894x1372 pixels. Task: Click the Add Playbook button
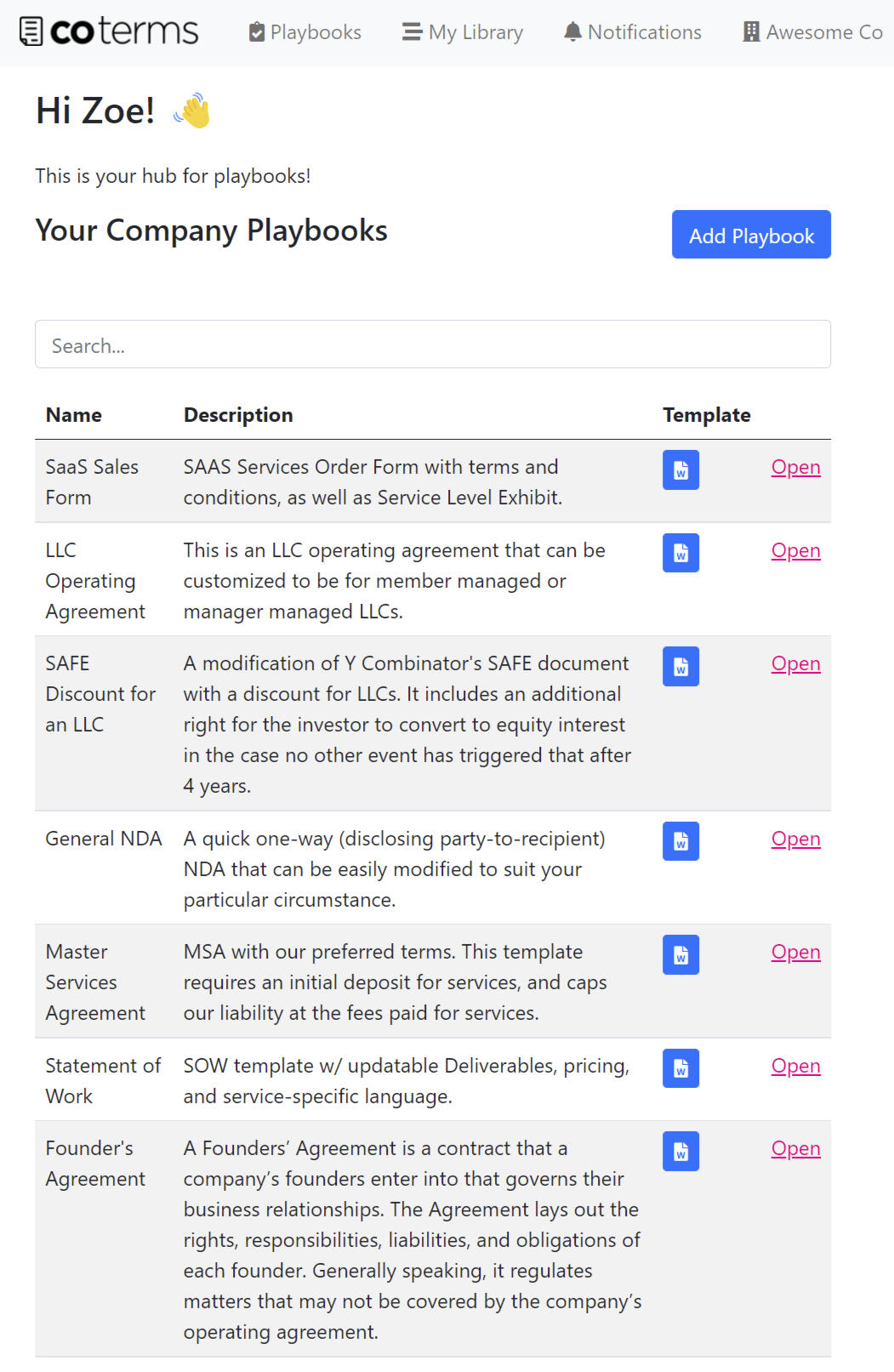[751, 235]
